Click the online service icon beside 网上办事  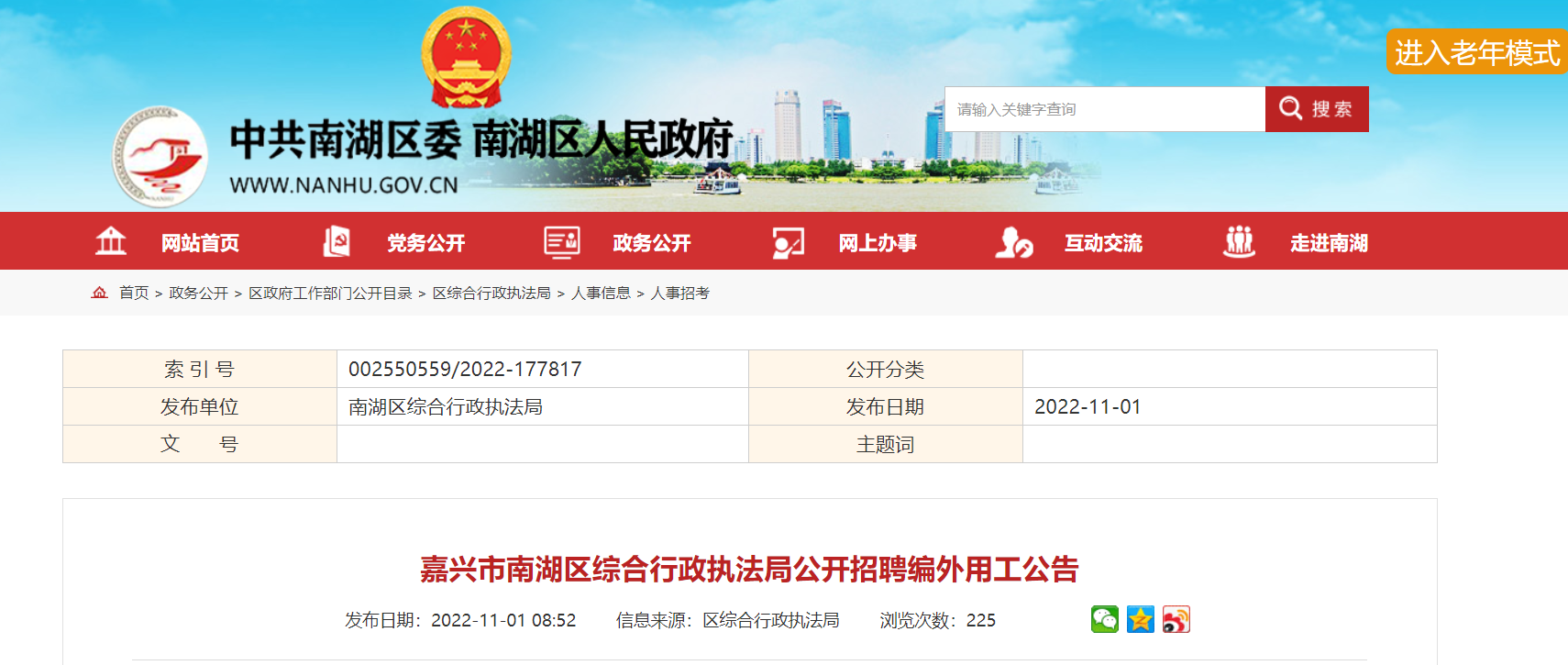coord(789,242)
